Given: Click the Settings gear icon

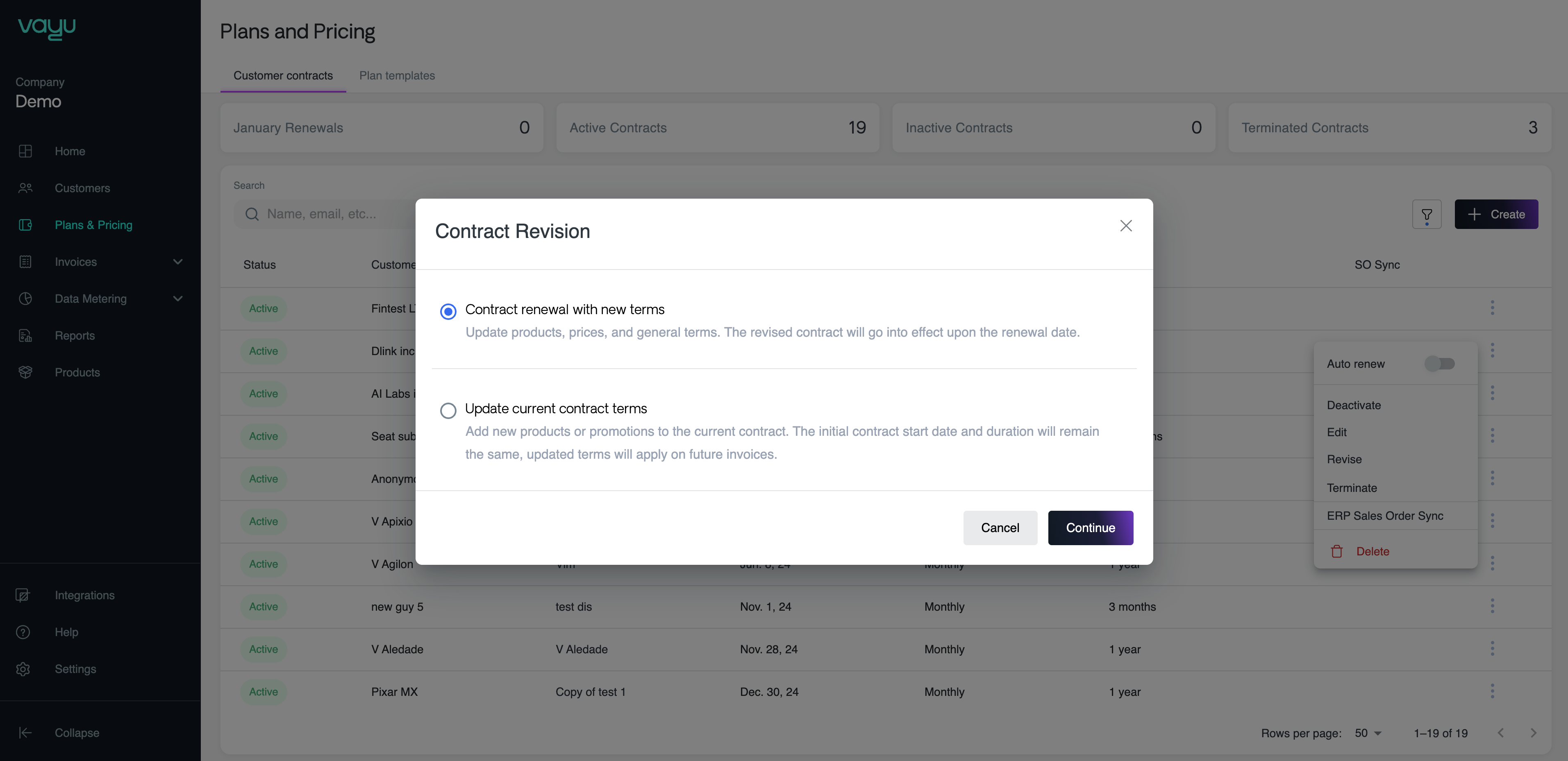Looking at the screenshot, I should pos(23,668).
